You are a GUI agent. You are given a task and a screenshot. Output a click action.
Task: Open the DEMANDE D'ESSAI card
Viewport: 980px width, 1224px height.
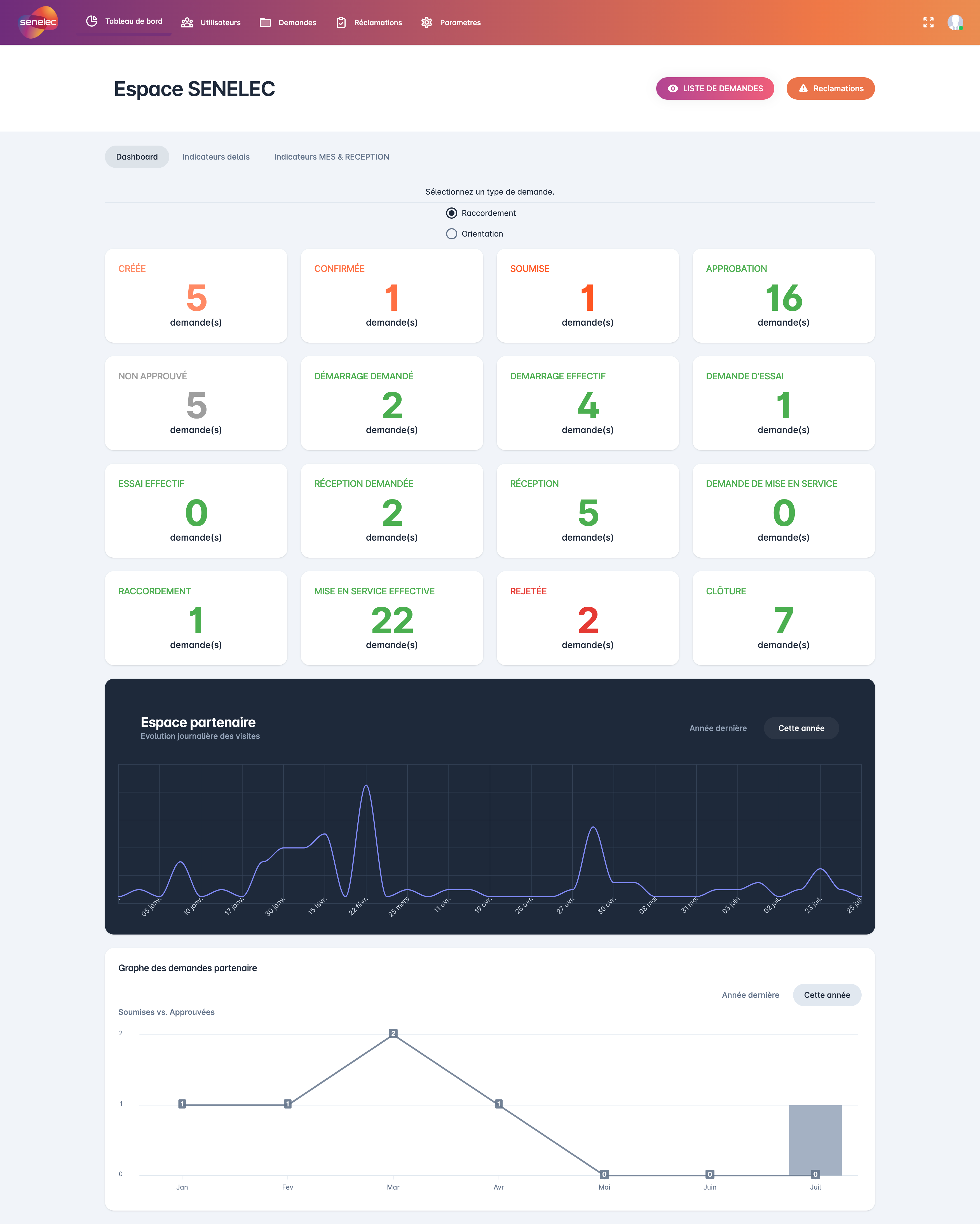[x=783, y=403]
